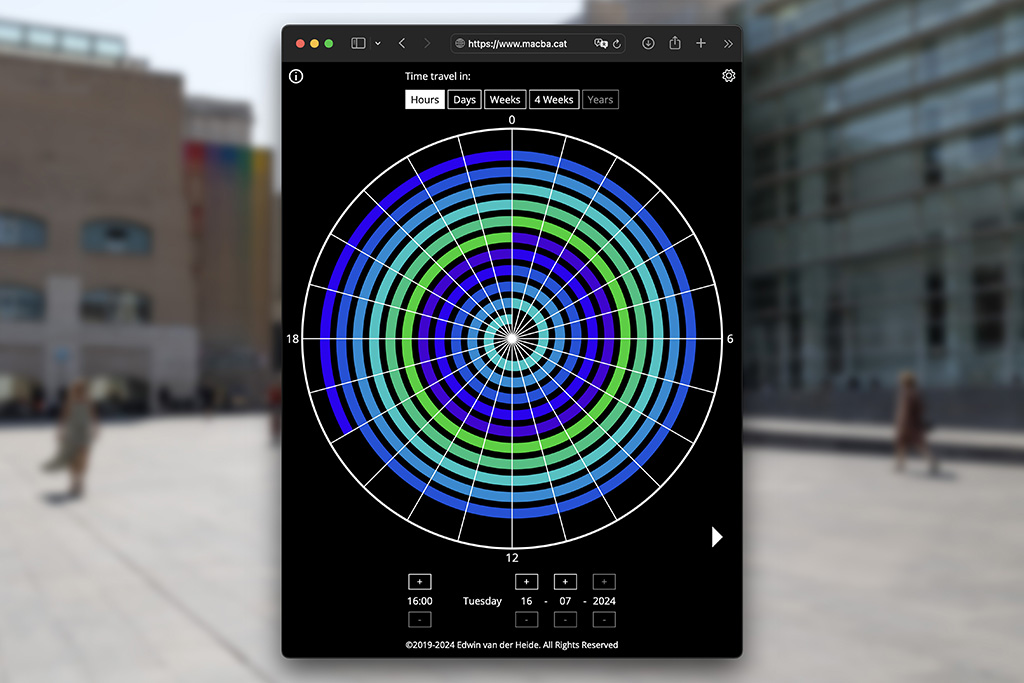Image resolution: width=1024 pixels, height=683 pixels.
Task: Click the 2024 year value
Action: pyautogui.click(x=604, y=601)
